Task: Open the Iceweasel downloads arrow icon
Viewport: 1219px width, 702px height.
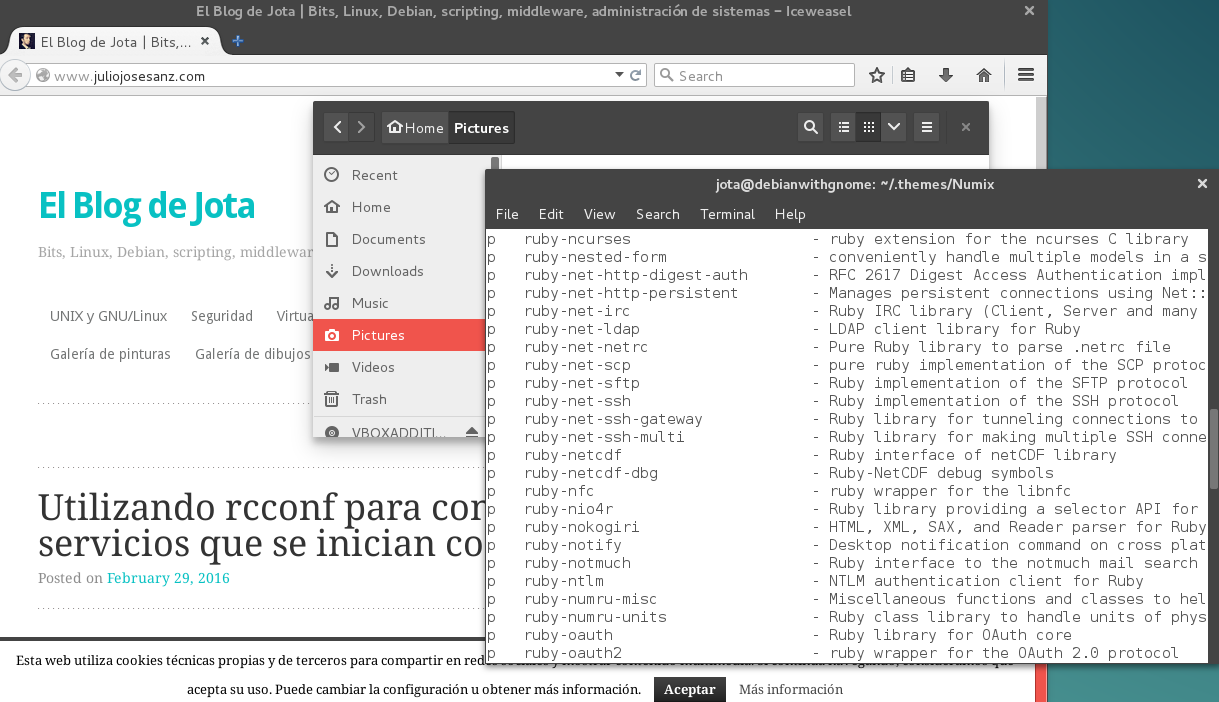Action: tap(945, 75)
